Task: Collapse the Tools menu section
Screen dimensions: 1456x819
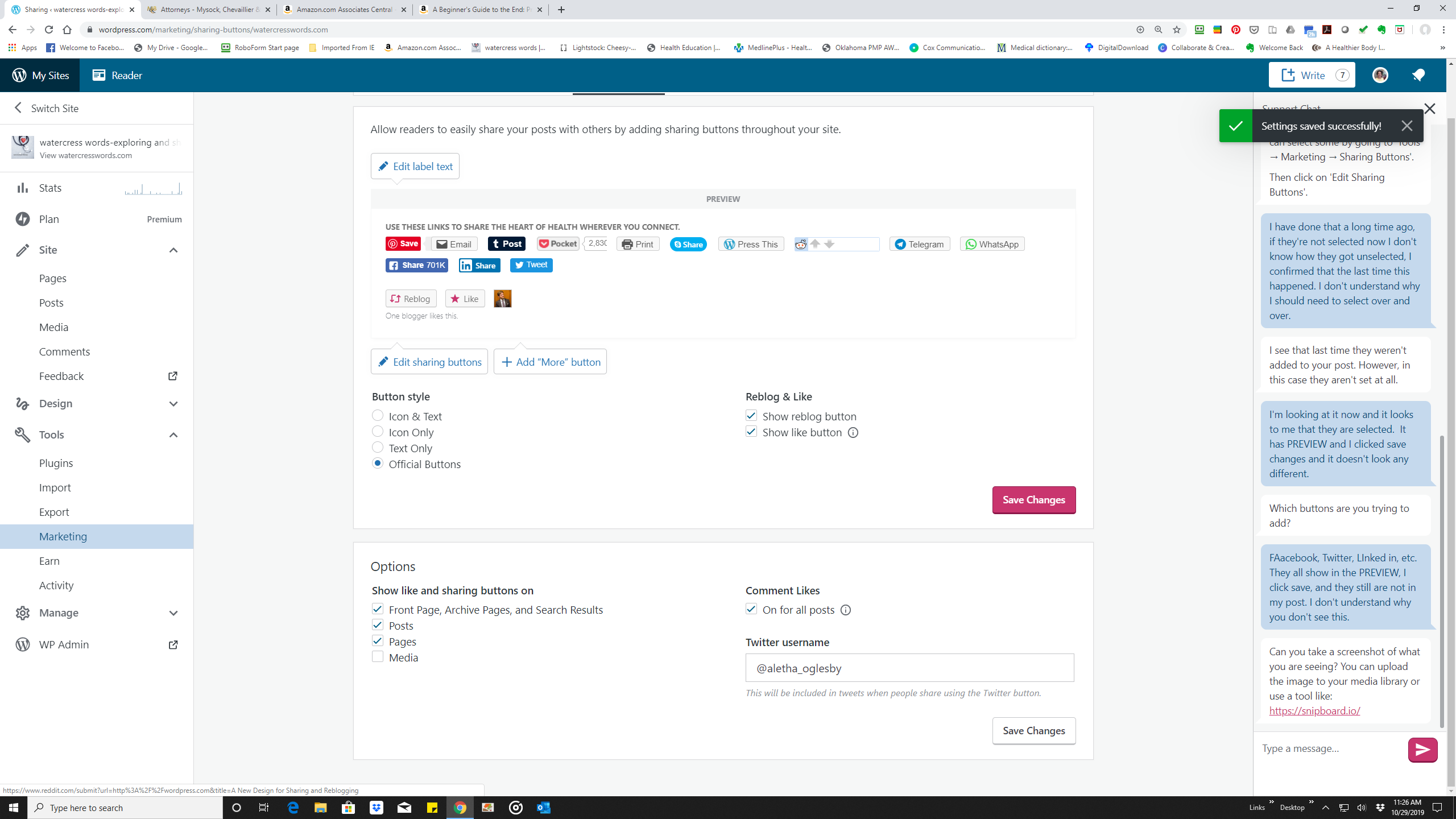Action: pos(173,435)
